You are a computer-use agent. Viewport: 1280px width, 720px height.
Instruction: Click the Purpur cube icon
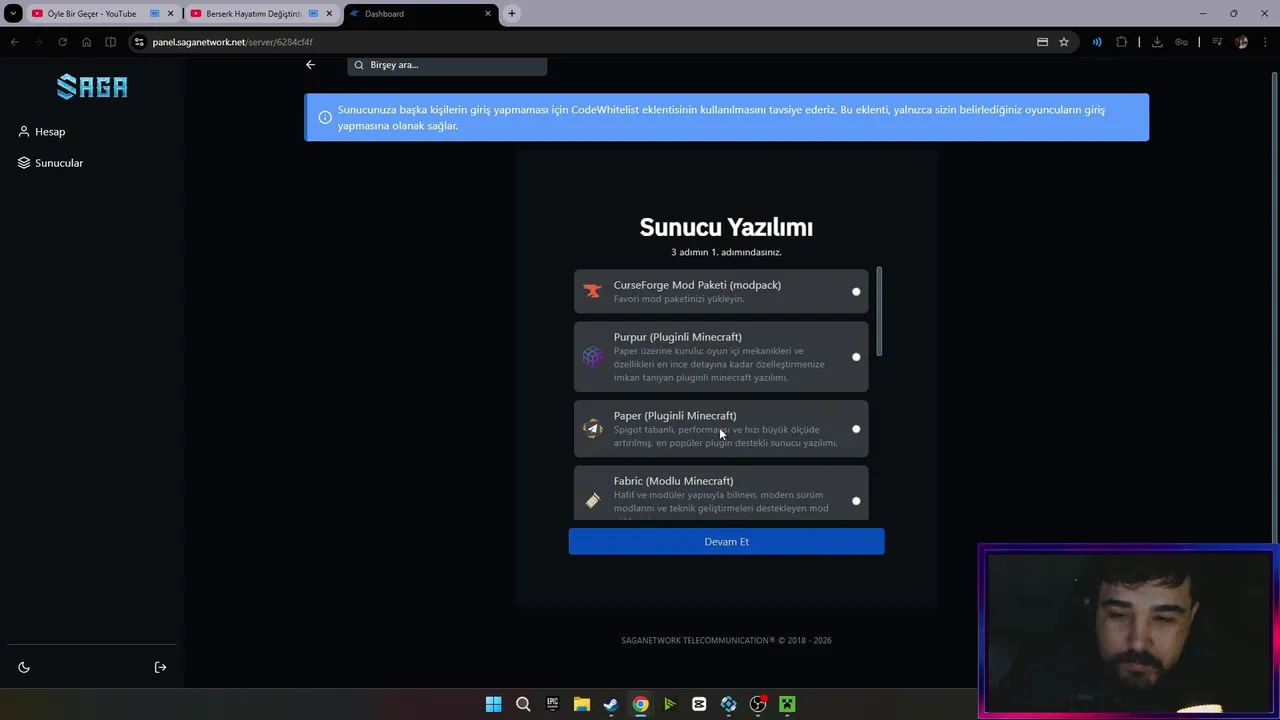593,357
